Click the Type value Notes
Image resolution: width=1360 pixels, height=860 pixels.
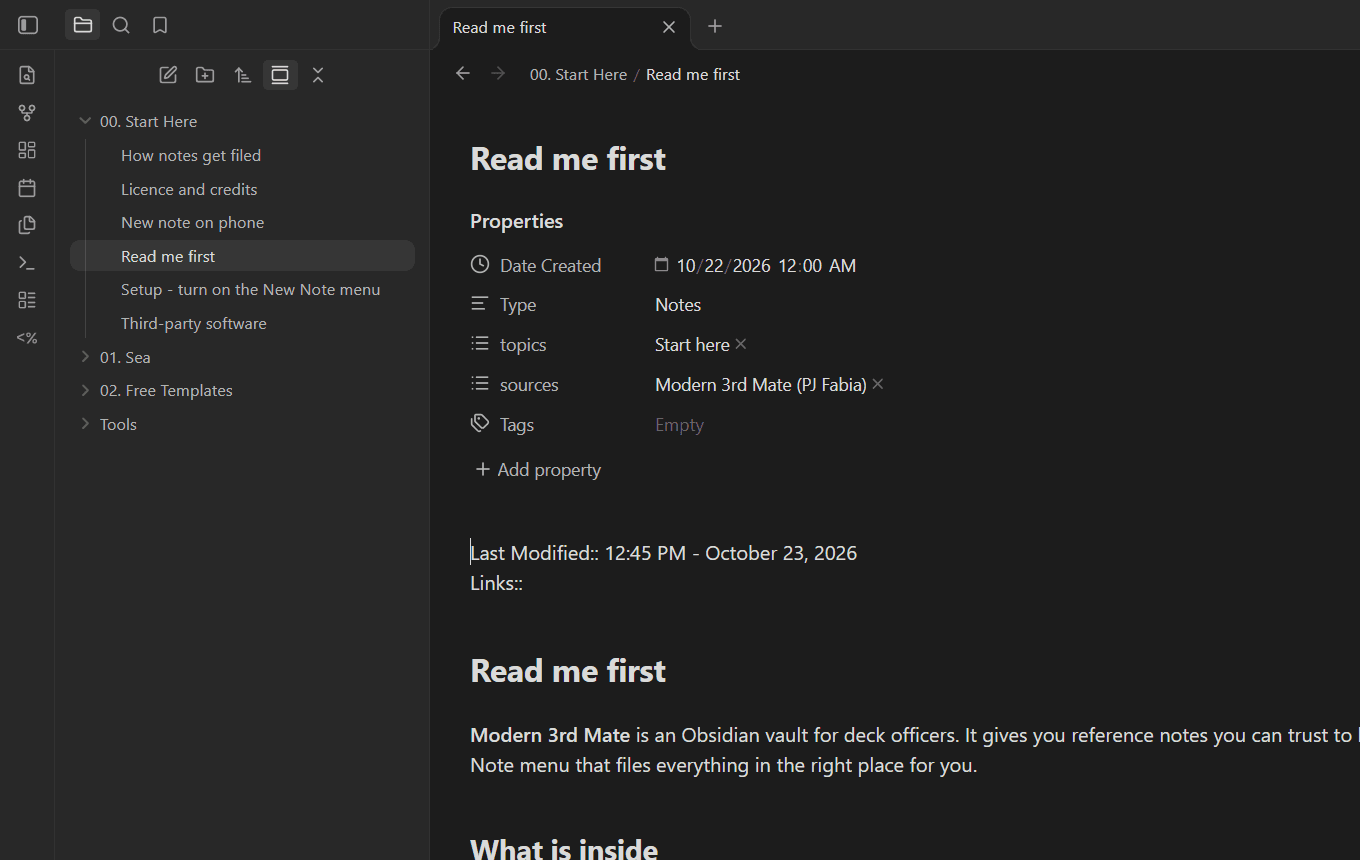coord(678,305)
